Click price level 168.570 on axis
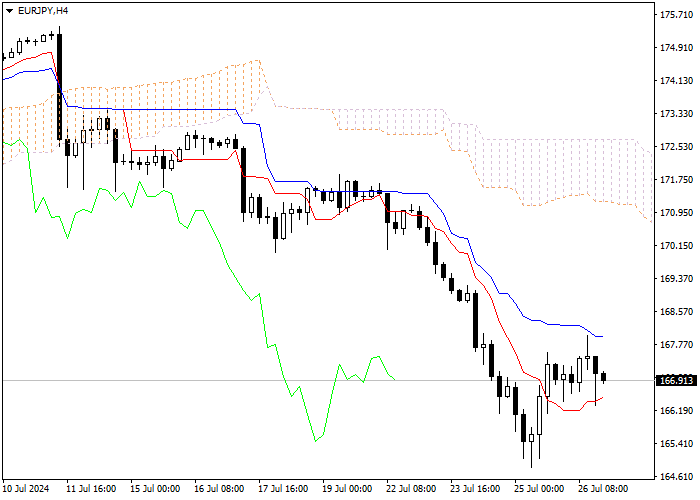 (676, 312)
